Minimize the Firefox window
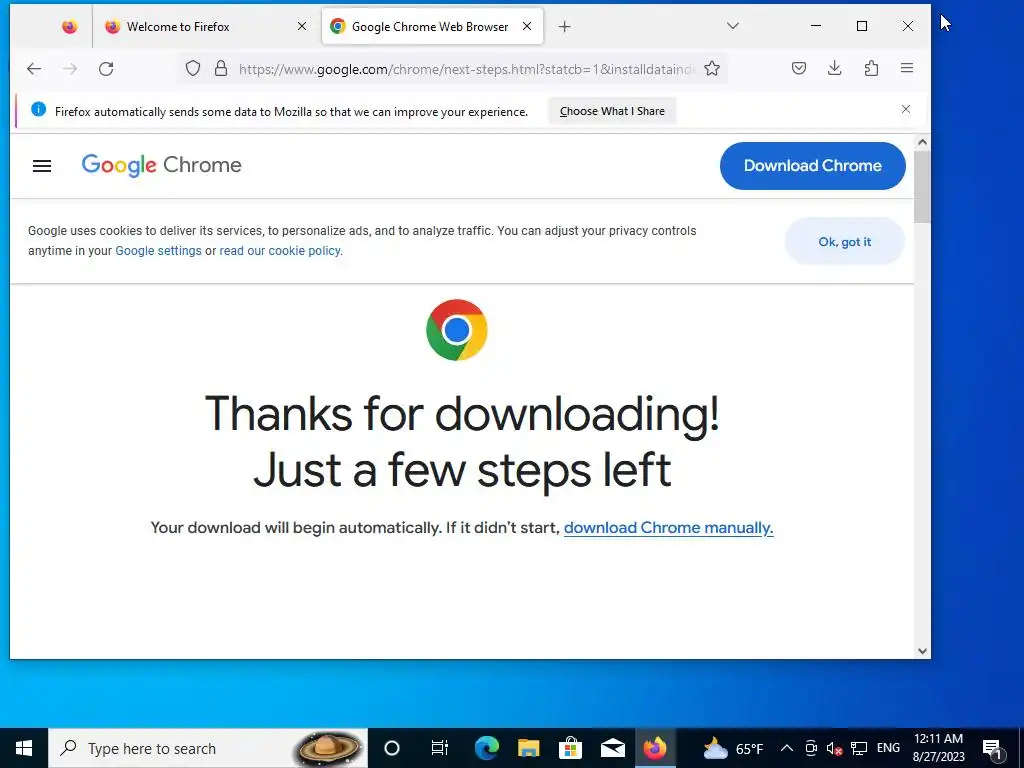This screenshot has height=768, width=1024. coord(816,26)
